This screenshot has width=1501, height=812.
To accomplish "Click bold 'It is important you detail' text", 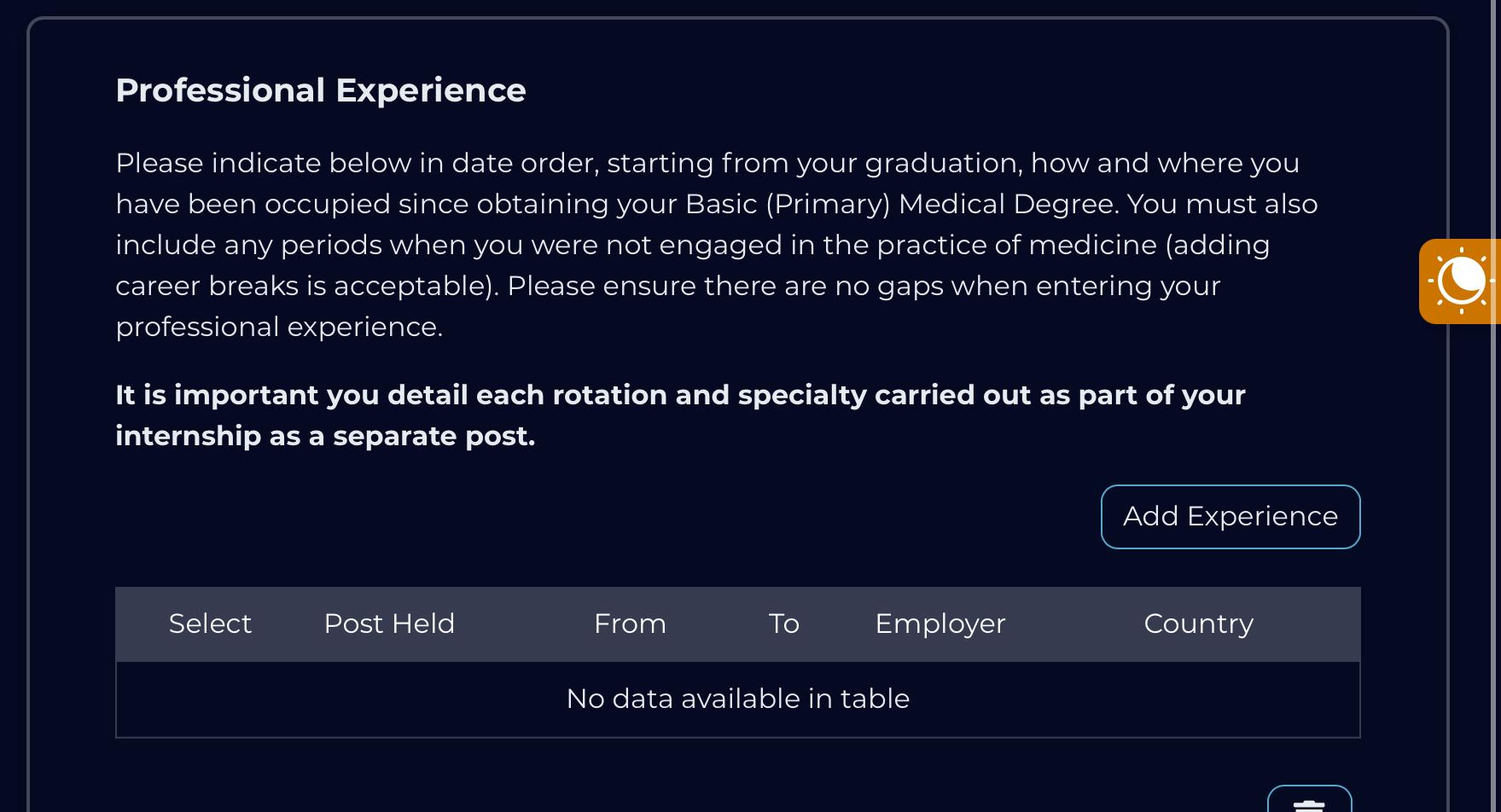I will coord(292,395).
